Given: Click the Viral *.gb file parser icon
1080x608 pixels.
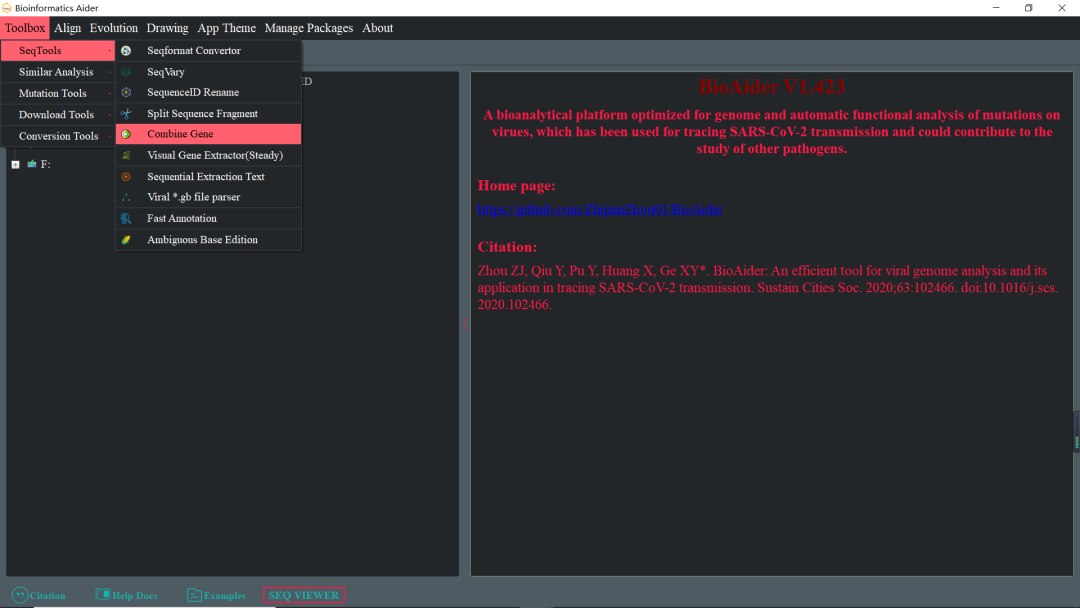Looking at the screenshot, I should (x=126, y=198).
